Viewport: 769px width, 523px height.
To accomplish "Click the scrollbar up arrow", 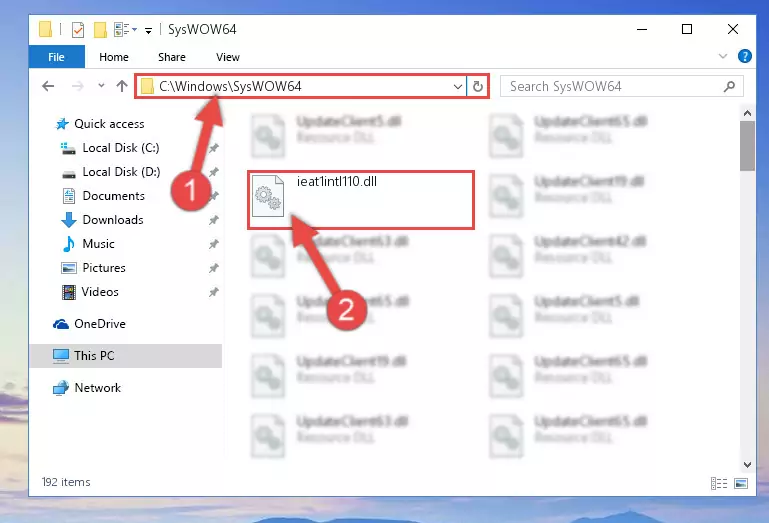I will pyautogui.click(x=747, y=114).
